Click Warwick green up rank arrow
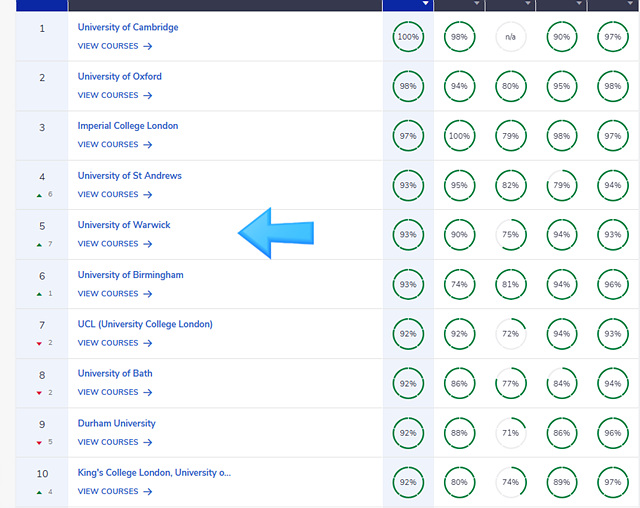Image resolution: width=640 pixels, height=508 pixels. tap(39, 245)
